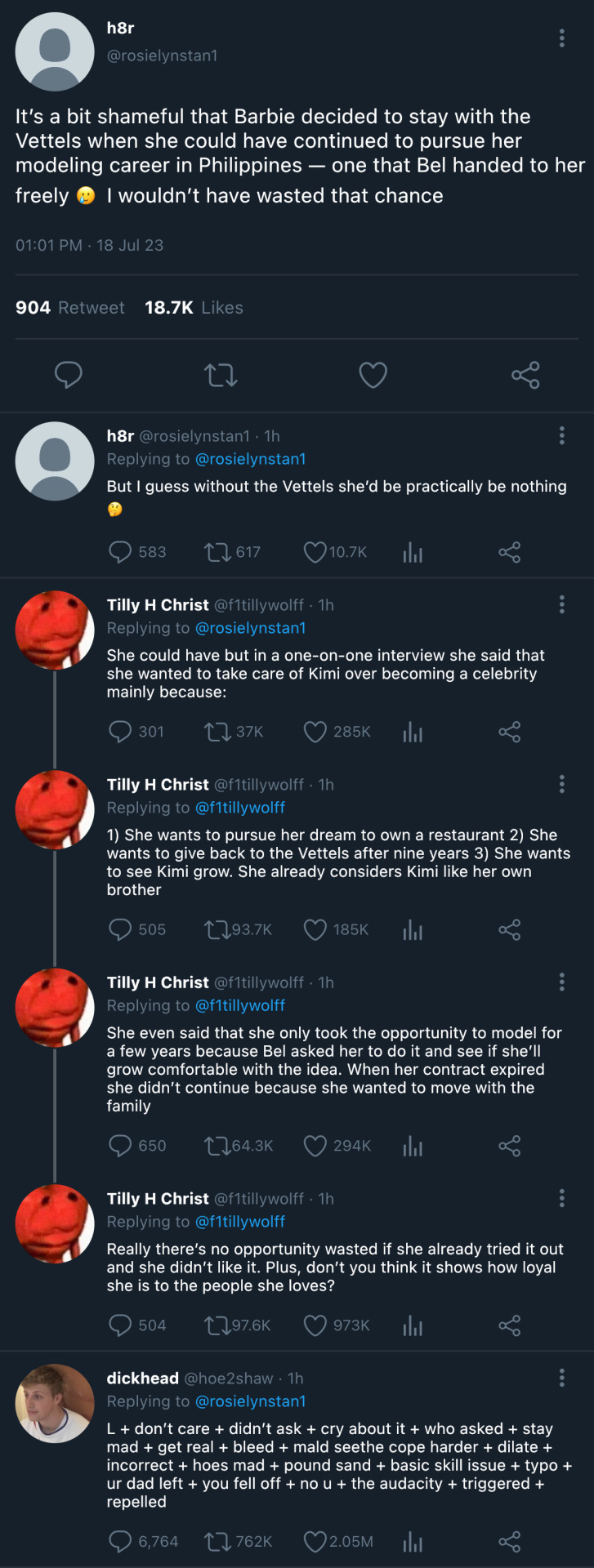View the 18.7K Likes list

194,308
